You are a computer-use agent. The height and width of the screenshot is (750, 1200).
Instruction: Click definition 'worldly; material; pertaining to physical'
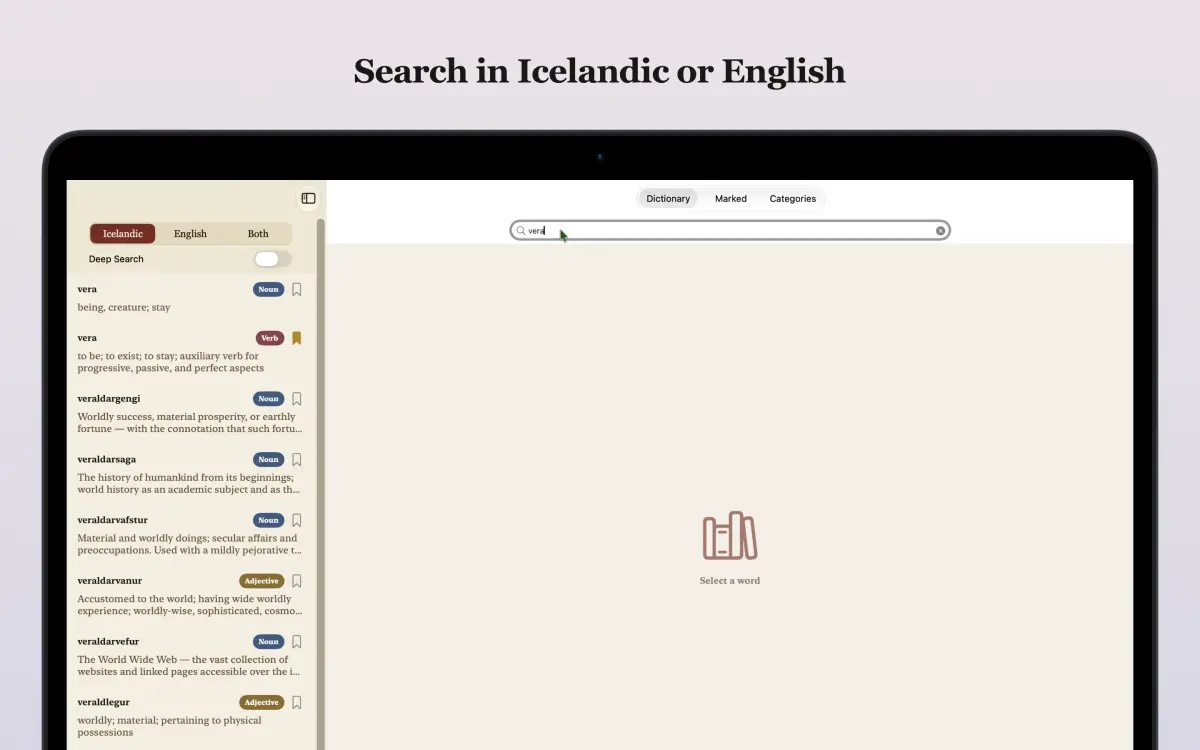point(170,727)
